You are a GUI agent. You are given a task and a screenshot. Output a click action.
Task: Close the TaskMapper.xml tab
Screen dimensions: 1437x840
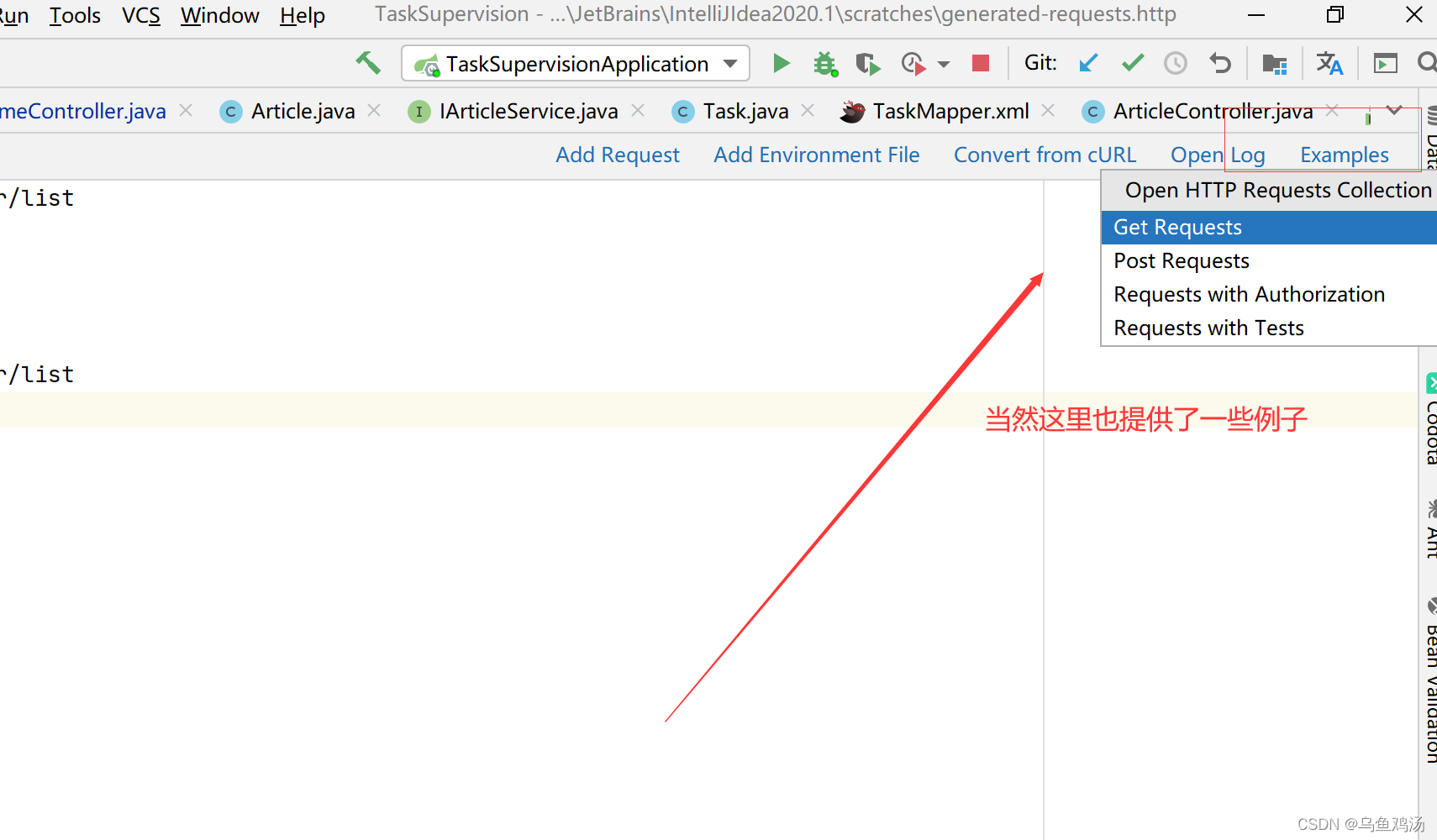1048,110
